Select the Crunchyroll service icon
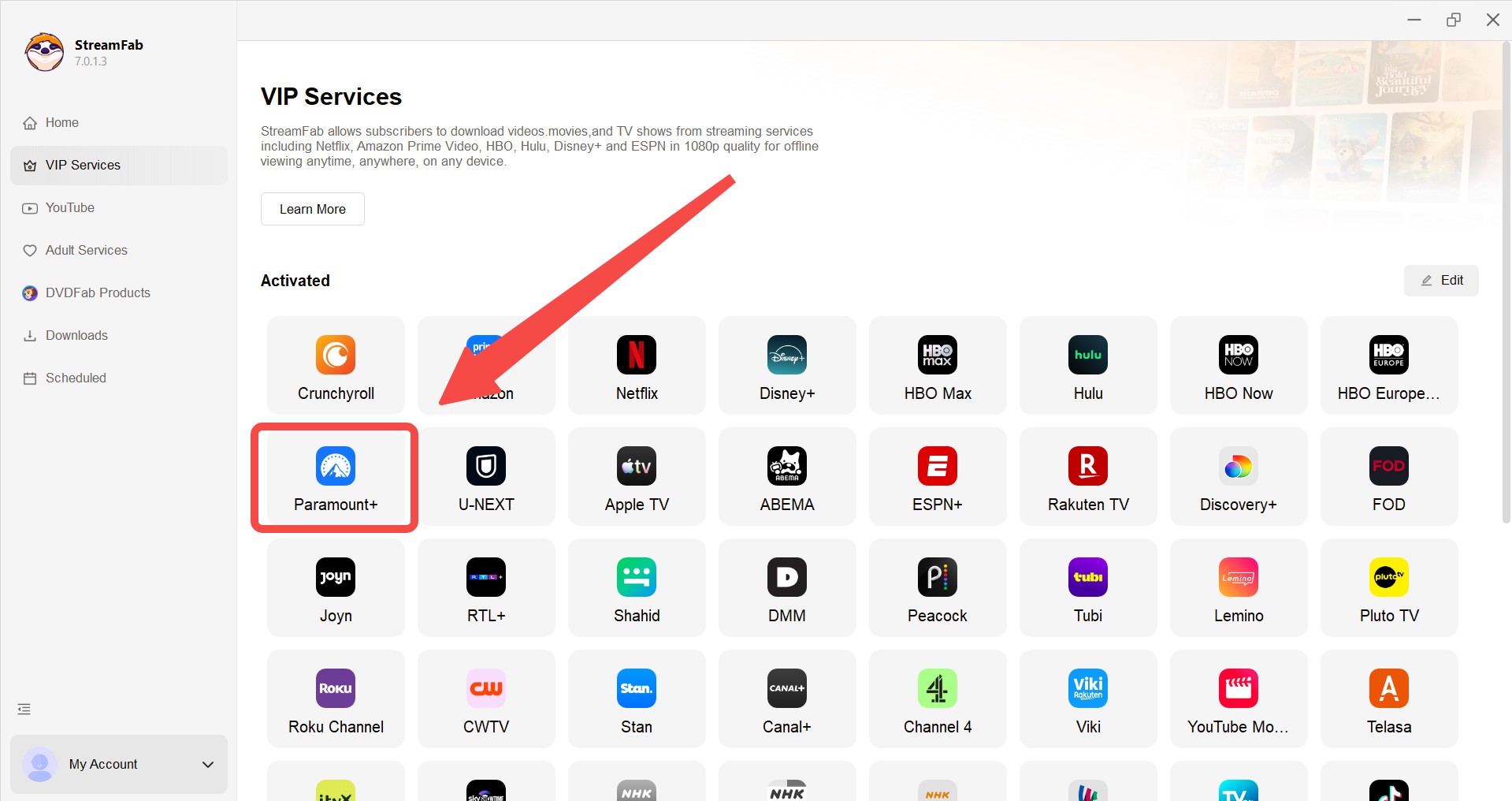 coord(335,365)
